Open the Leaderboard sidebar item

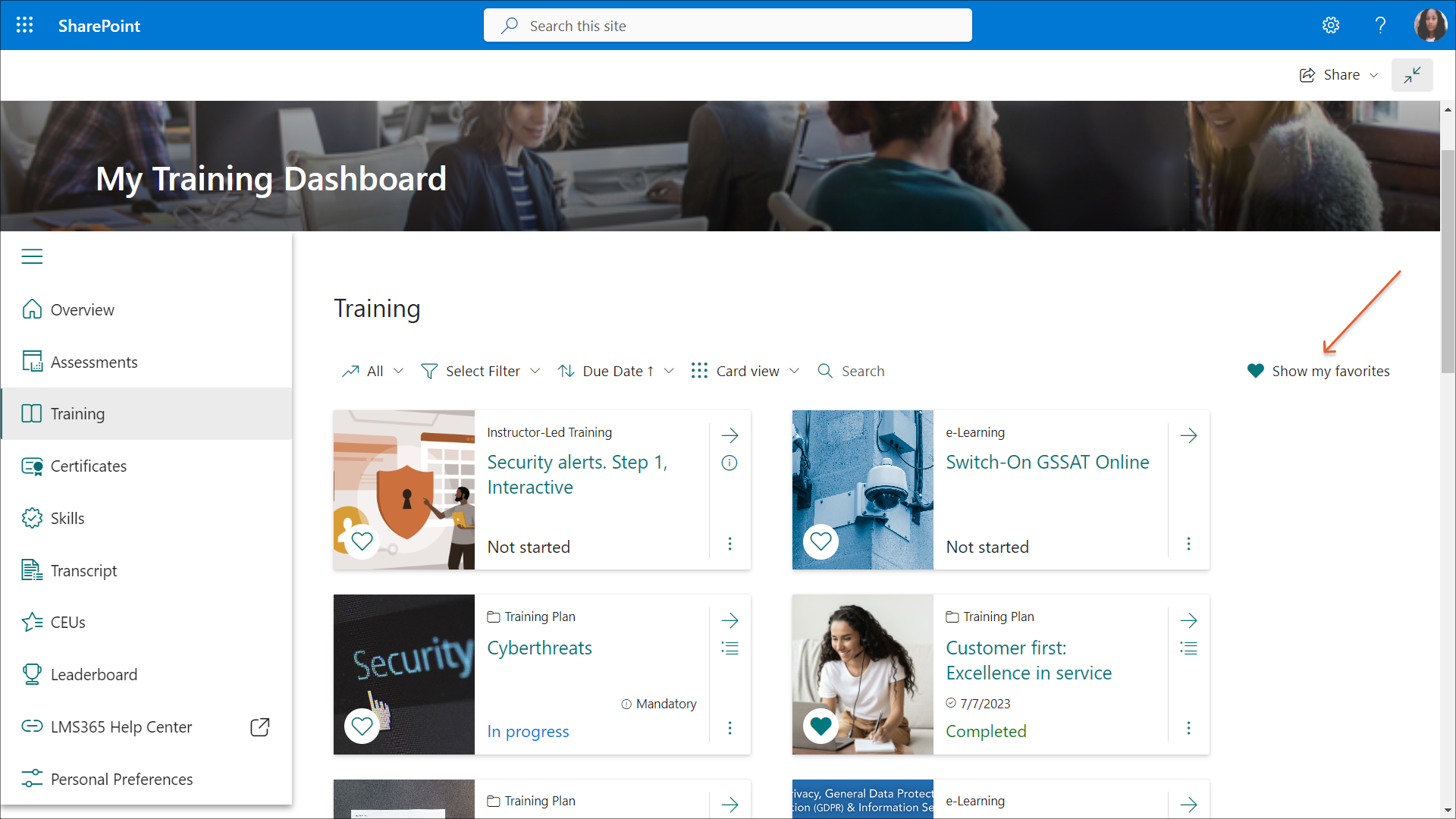point(93,675)
